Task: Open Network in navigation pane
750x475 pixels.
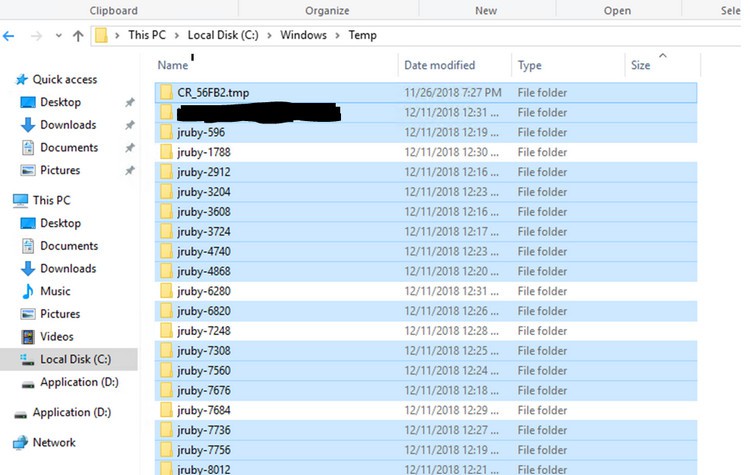Action: pyautogui.click(x=54, y=442)
